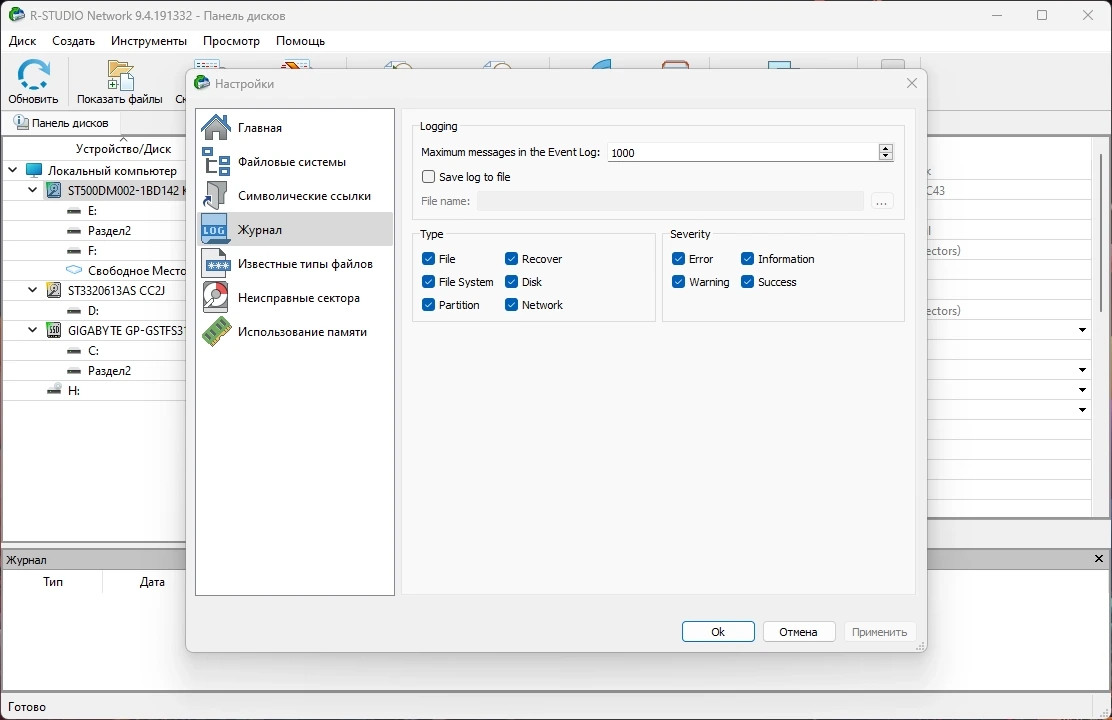Uncheck the Disk type checkbox
Viewport: 1112px width, 720px height.
pyautogui.click(x=511, y=282)
